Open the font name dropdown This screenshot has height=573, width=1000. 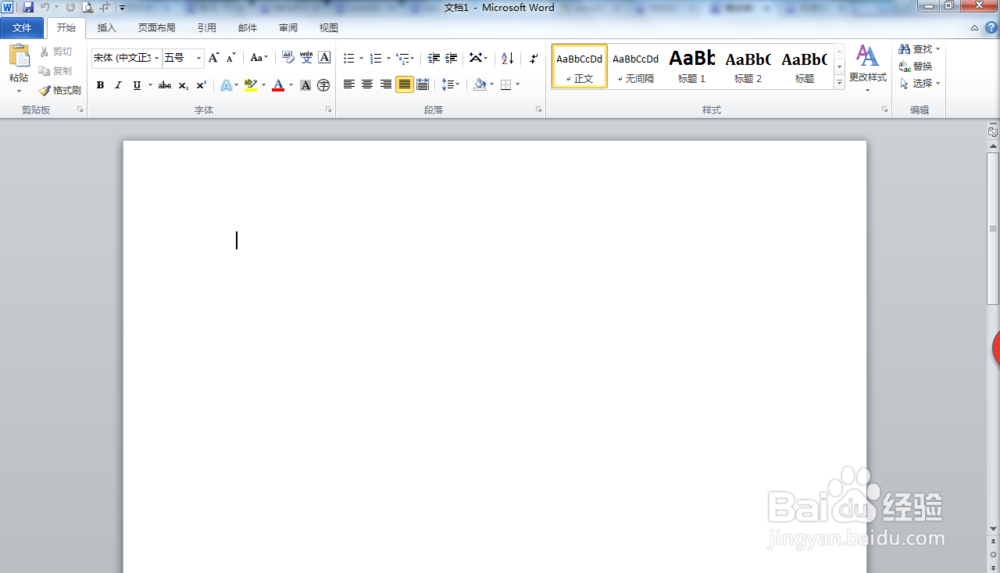click(x=156, y=58)
